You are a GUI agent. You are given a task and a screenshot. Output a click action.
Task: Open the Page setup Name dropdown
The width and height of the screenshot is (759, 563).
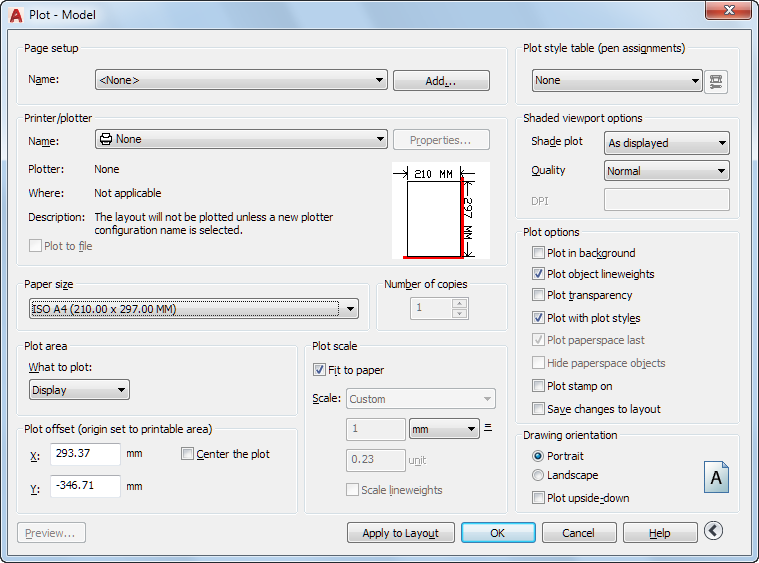tap(241, 80)
